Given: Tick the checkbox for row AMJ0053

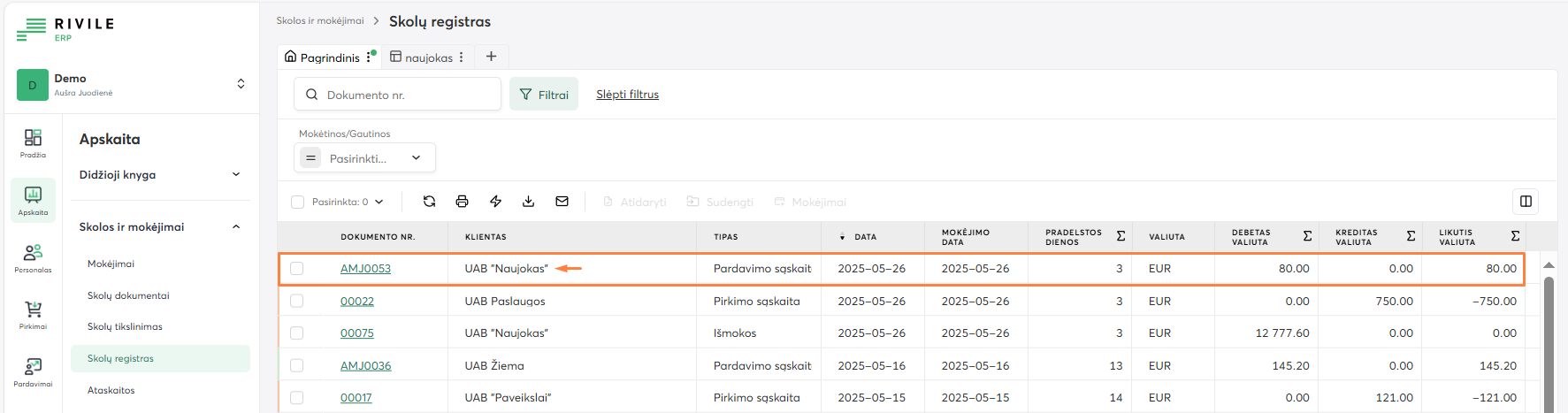Looking at the screenshot, I should [x=297, y=269].
